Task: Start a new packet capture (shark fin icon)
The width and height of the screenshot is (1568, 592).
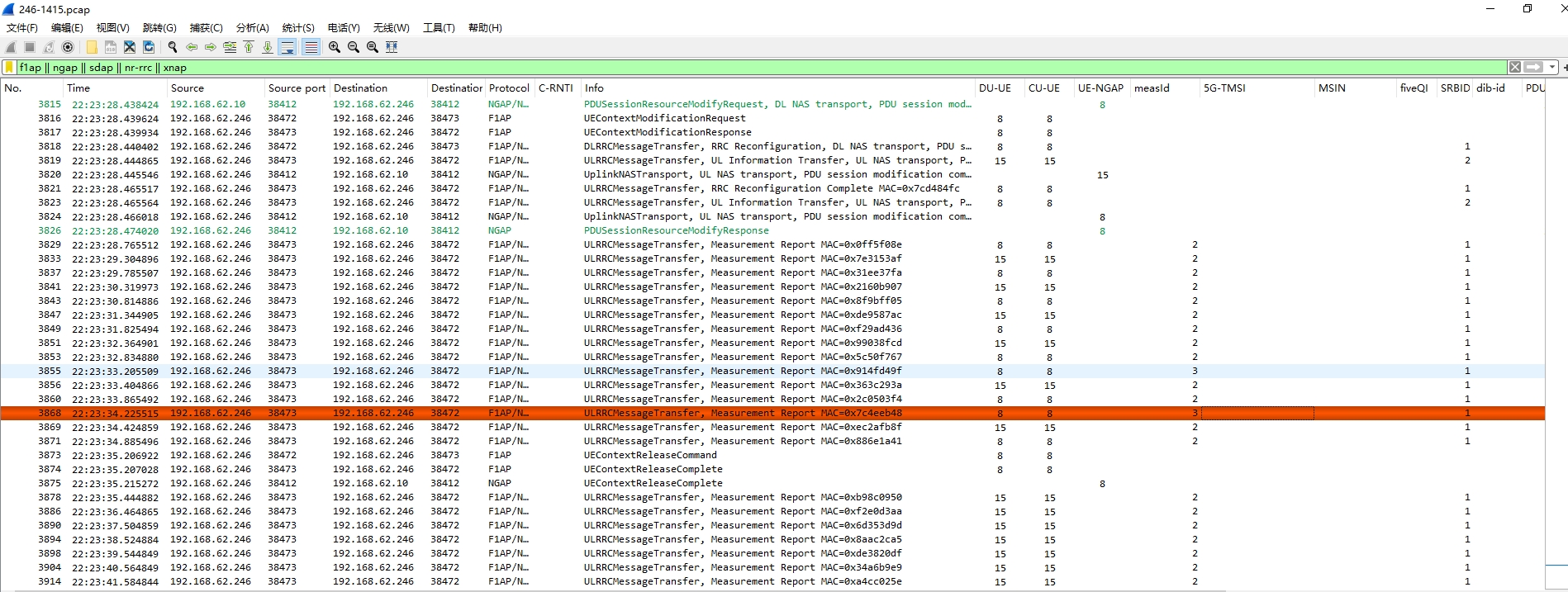Action: pos(11,47)
